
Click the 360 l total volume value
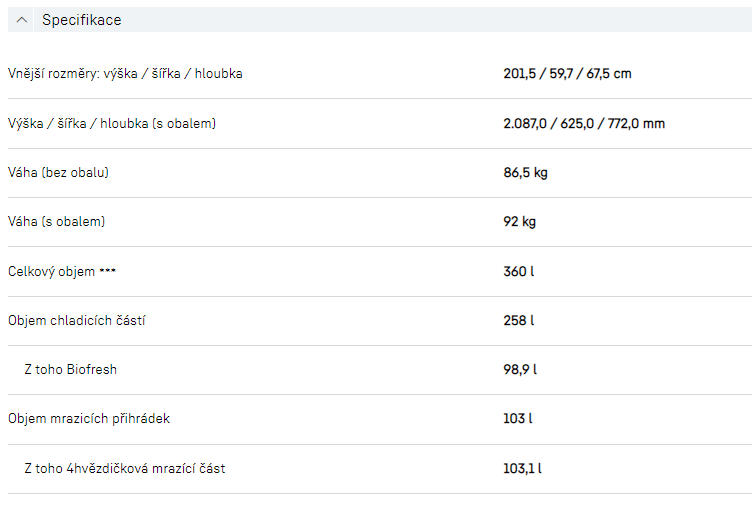pos(518,272)
